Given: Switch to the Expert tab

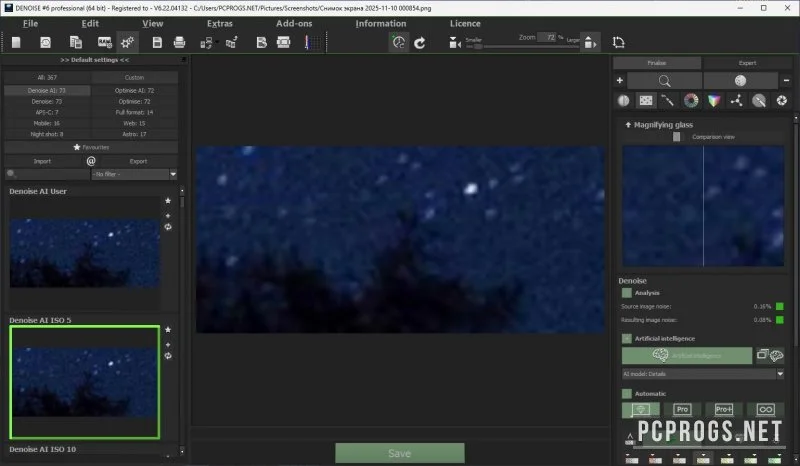Looking at the screenshot, I should coord(747,63).
